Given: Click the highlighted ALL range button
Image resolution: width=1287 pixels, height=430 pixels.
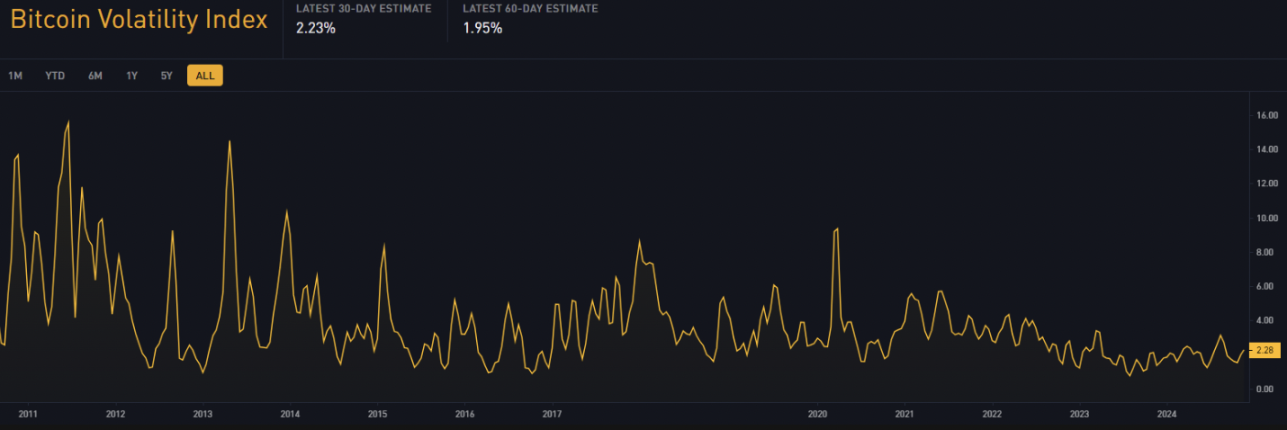Looking at the screenshot, I should (x=205, y=76).
